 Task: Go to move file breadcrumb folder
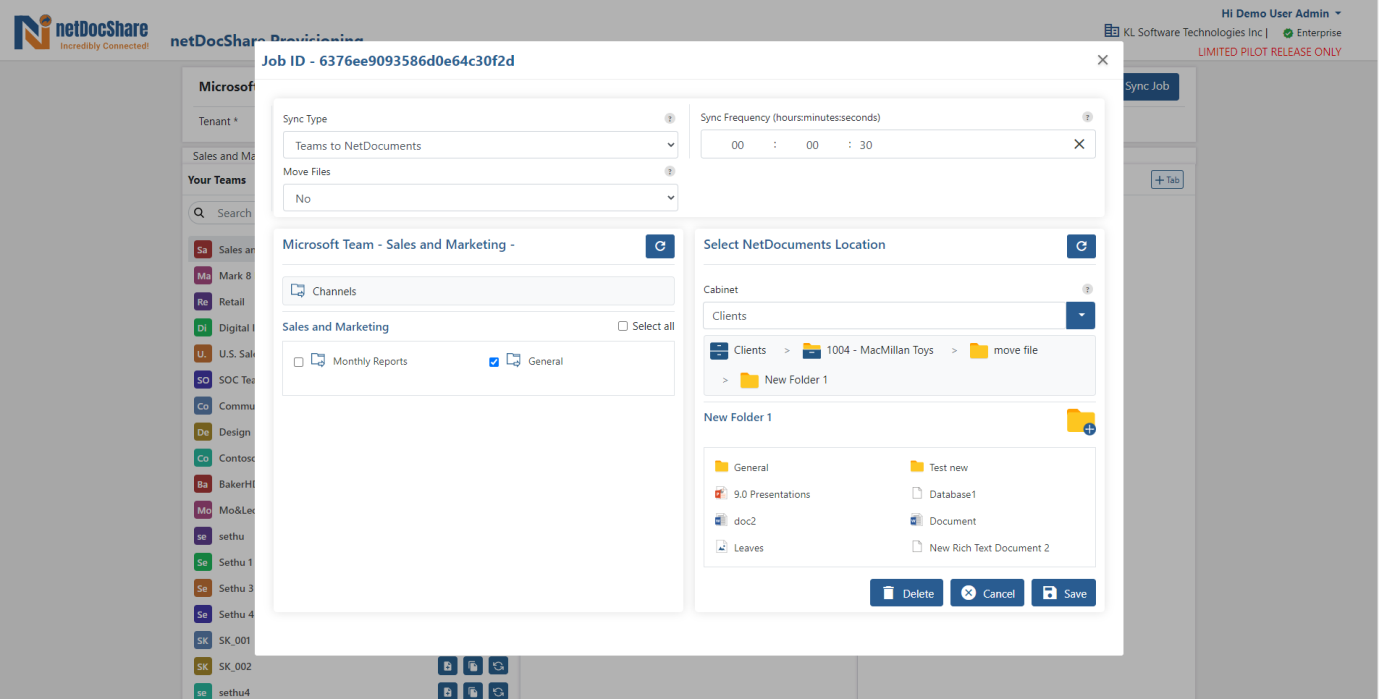click(1016, 350)
